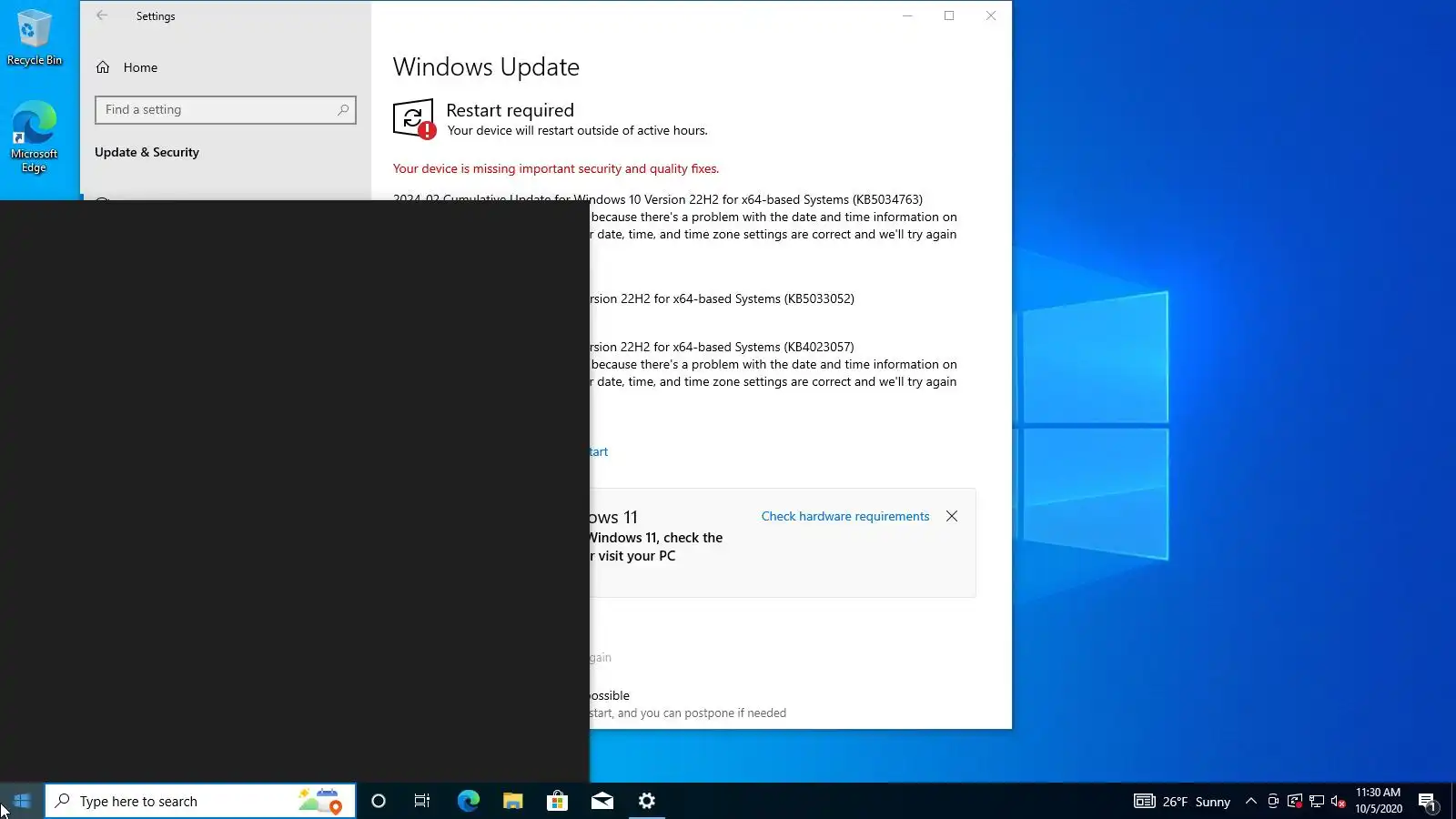The image size is (1456, 819).
Task: Click the KB5033052 update entry text
Action: pos(723,298)
